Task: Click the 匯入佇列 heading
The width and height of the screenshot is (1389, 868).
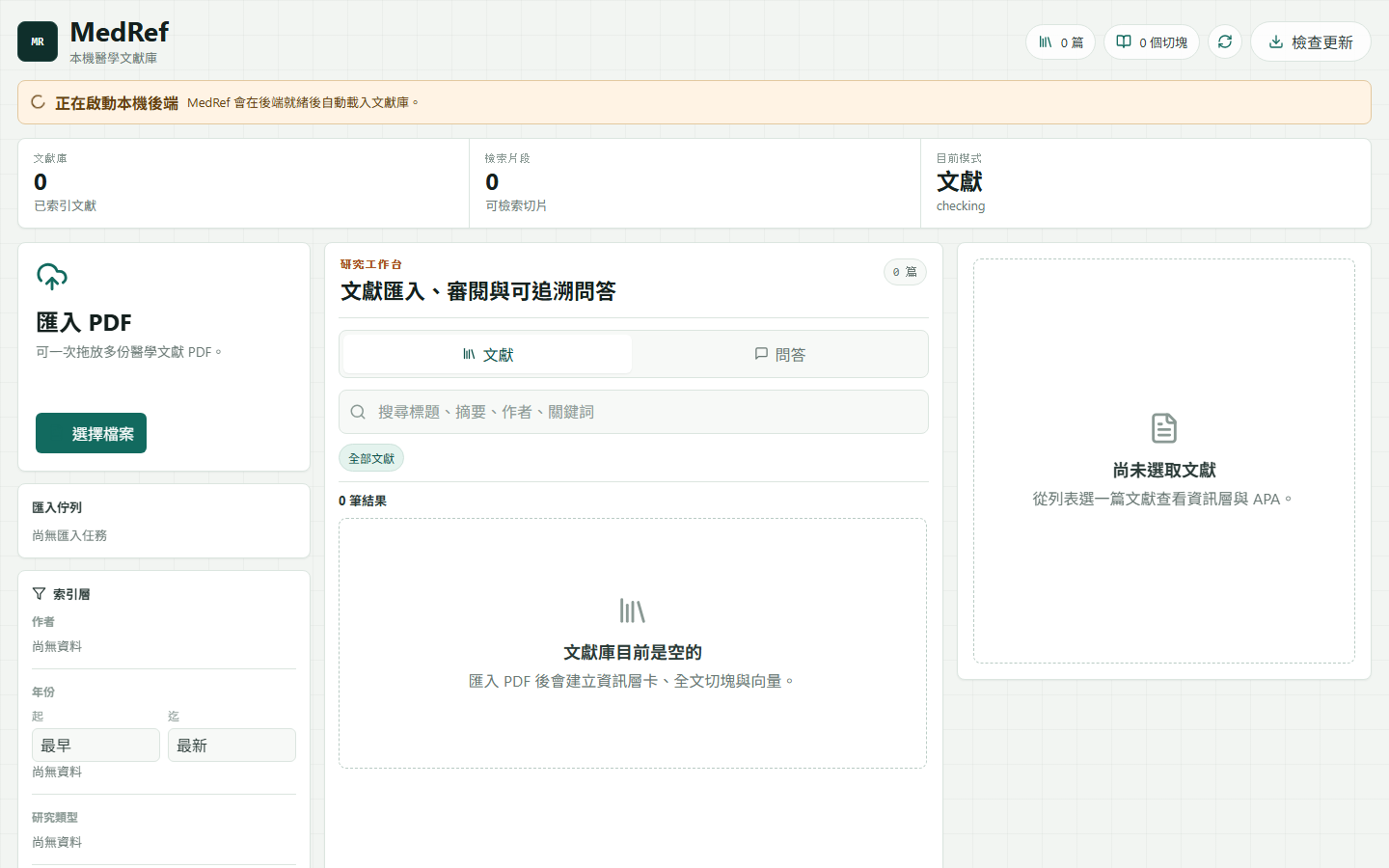Action: point(57,507)
